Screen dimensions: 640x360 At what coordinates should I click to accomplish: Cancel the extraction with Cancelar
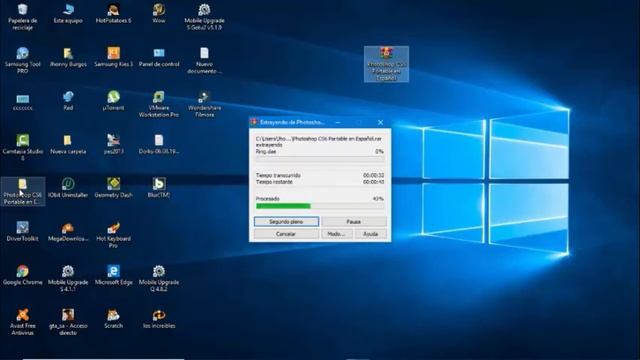286,234
